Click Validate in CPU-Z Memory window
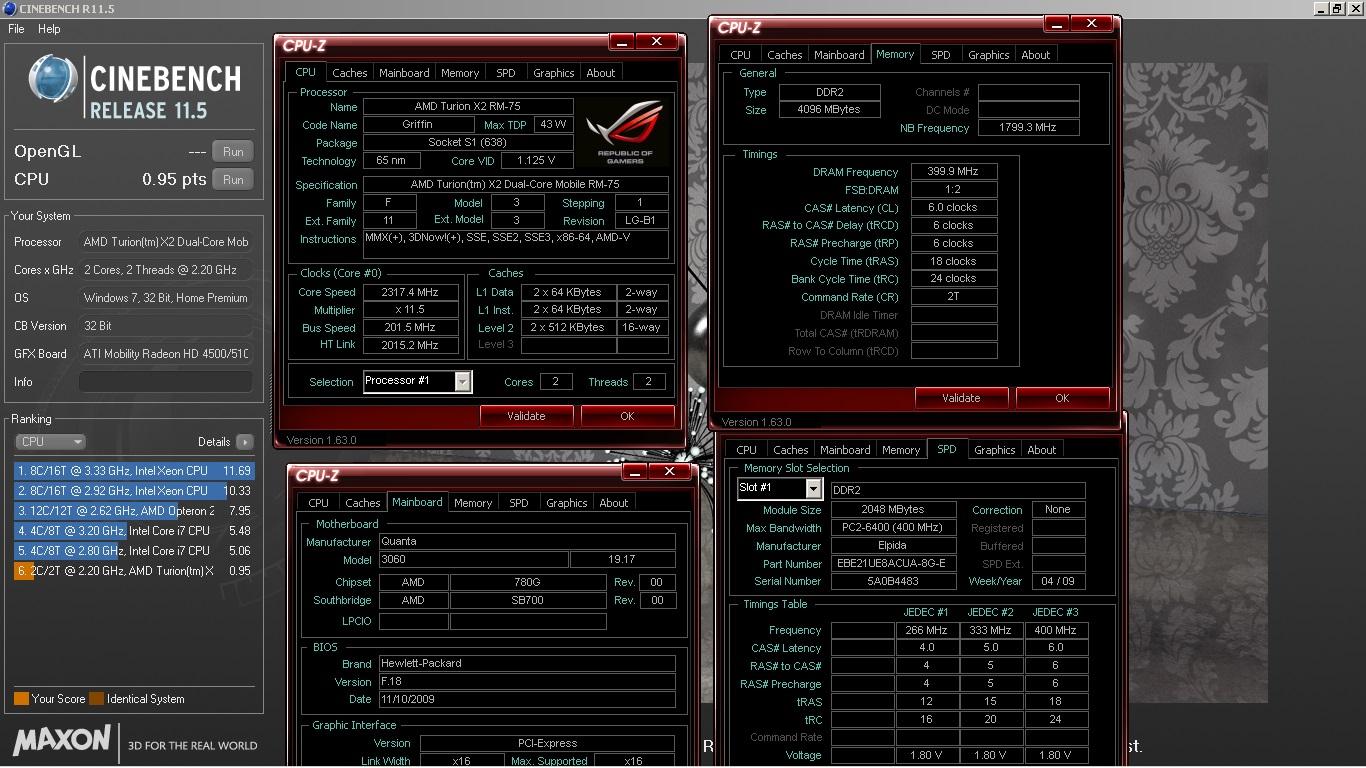 tap(961, 398)
